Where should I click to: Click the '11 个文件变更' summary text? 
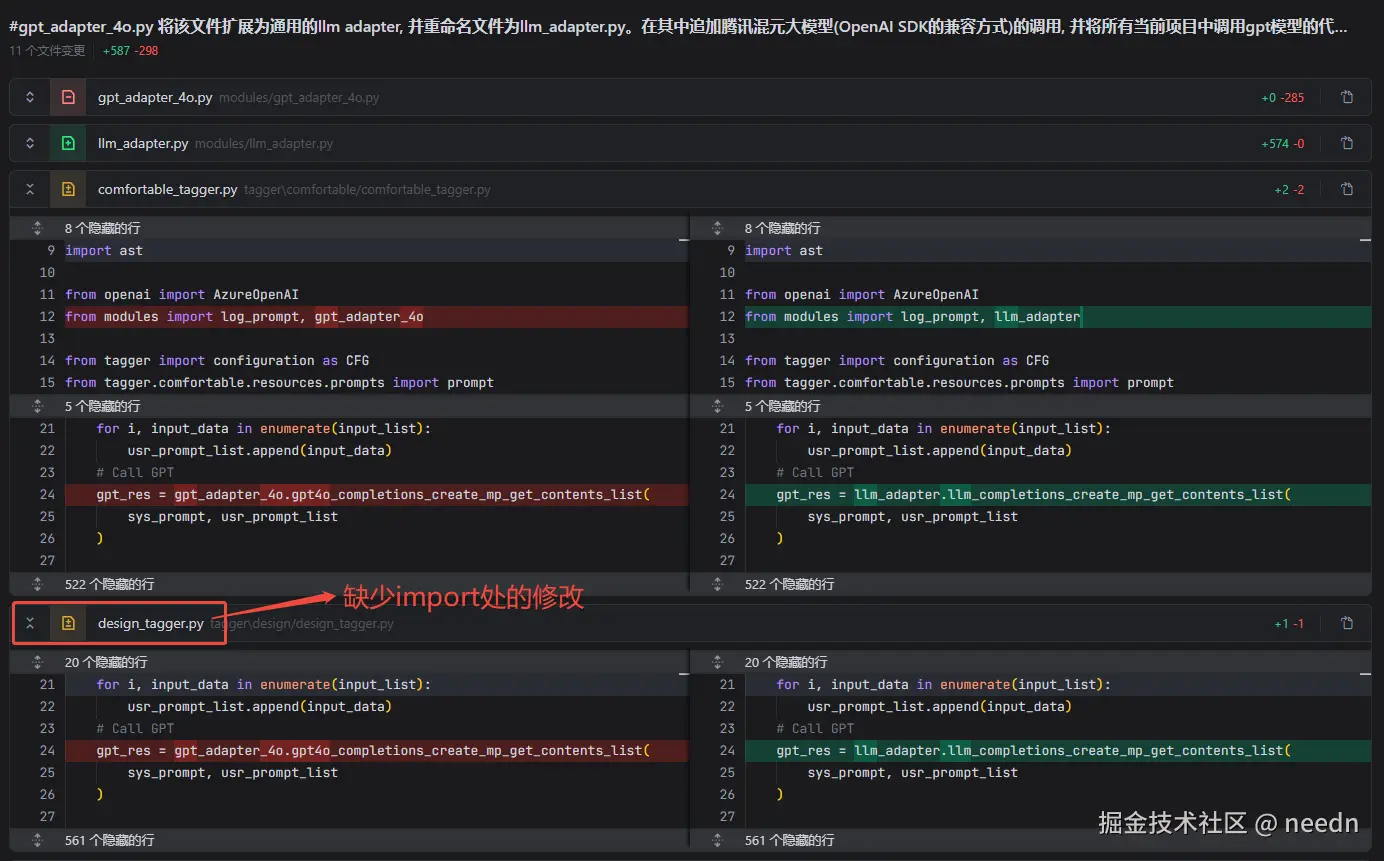coord(47,50)
